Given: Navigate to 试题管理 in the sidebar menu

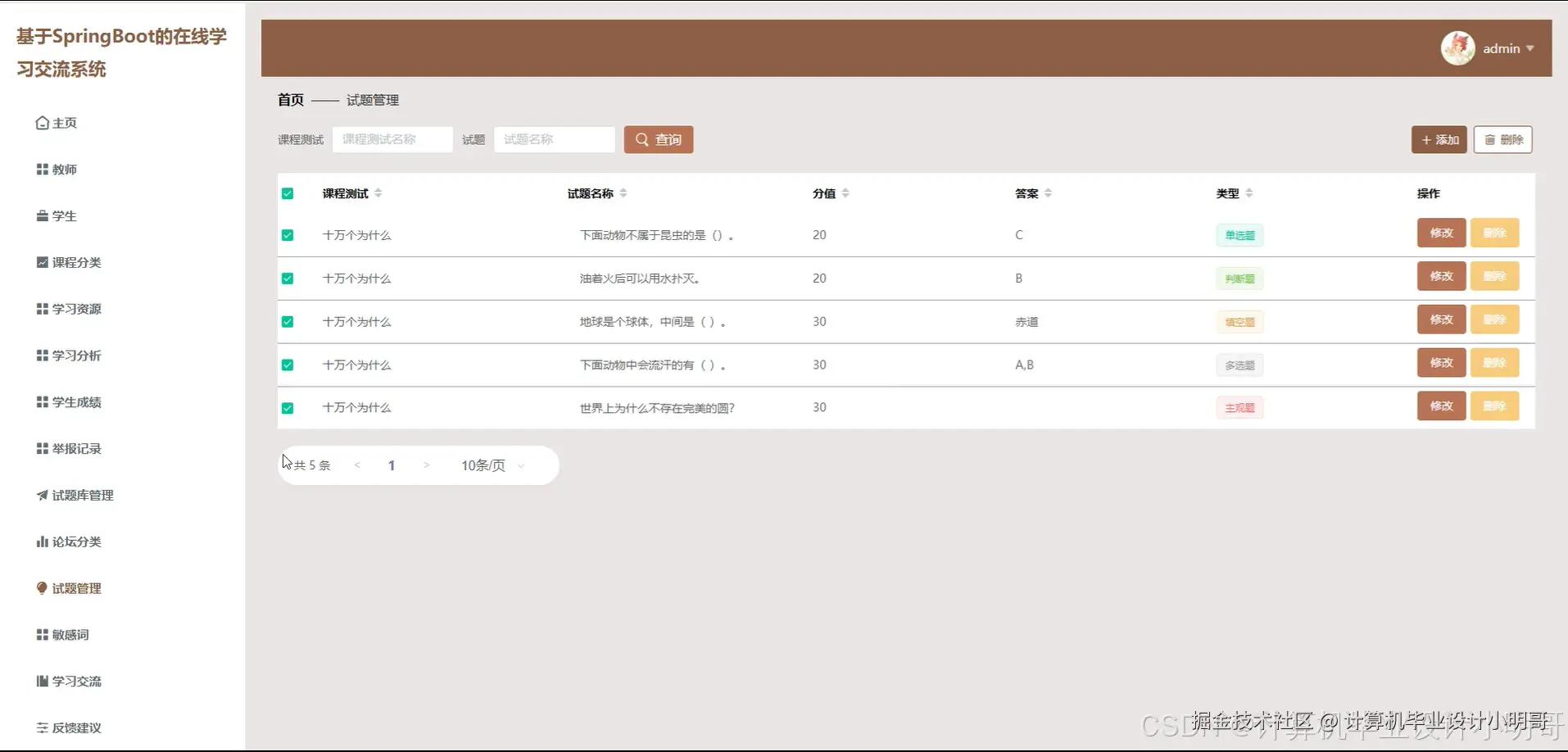Looking at the screenshot, I should 75,588.
